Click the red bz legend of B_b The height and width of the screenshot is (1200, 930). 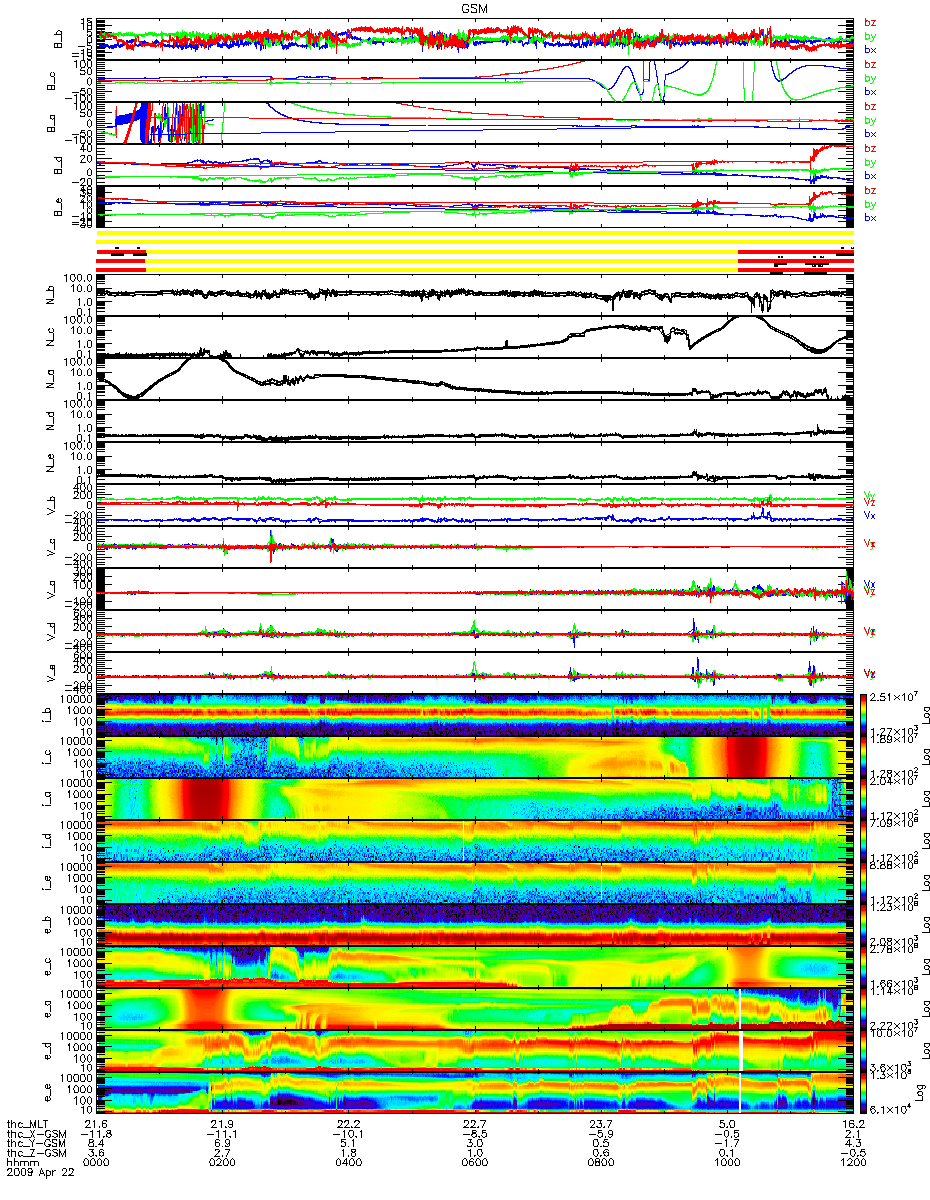point(870,23)
